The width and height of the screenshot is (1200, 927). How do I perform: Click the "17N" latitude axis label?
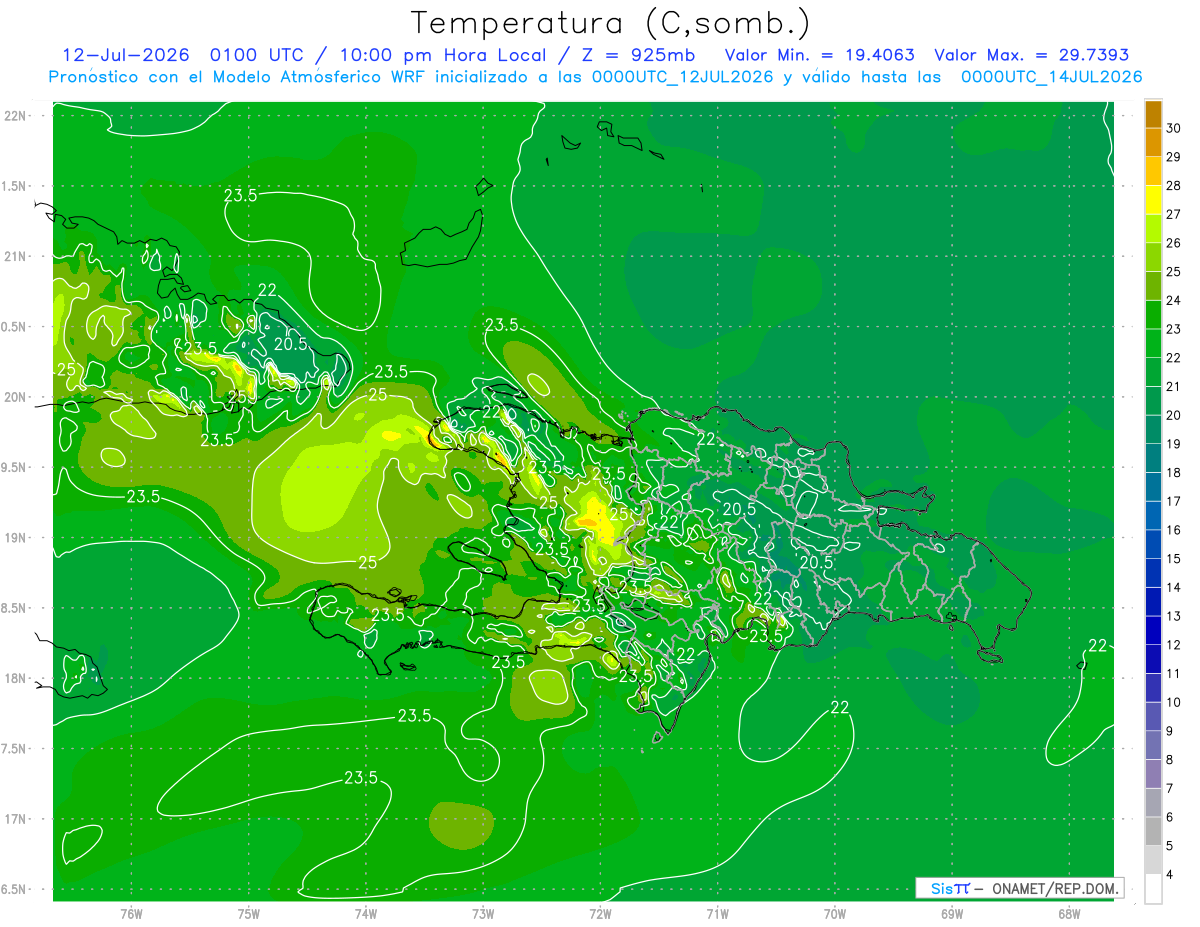[15, 819]
